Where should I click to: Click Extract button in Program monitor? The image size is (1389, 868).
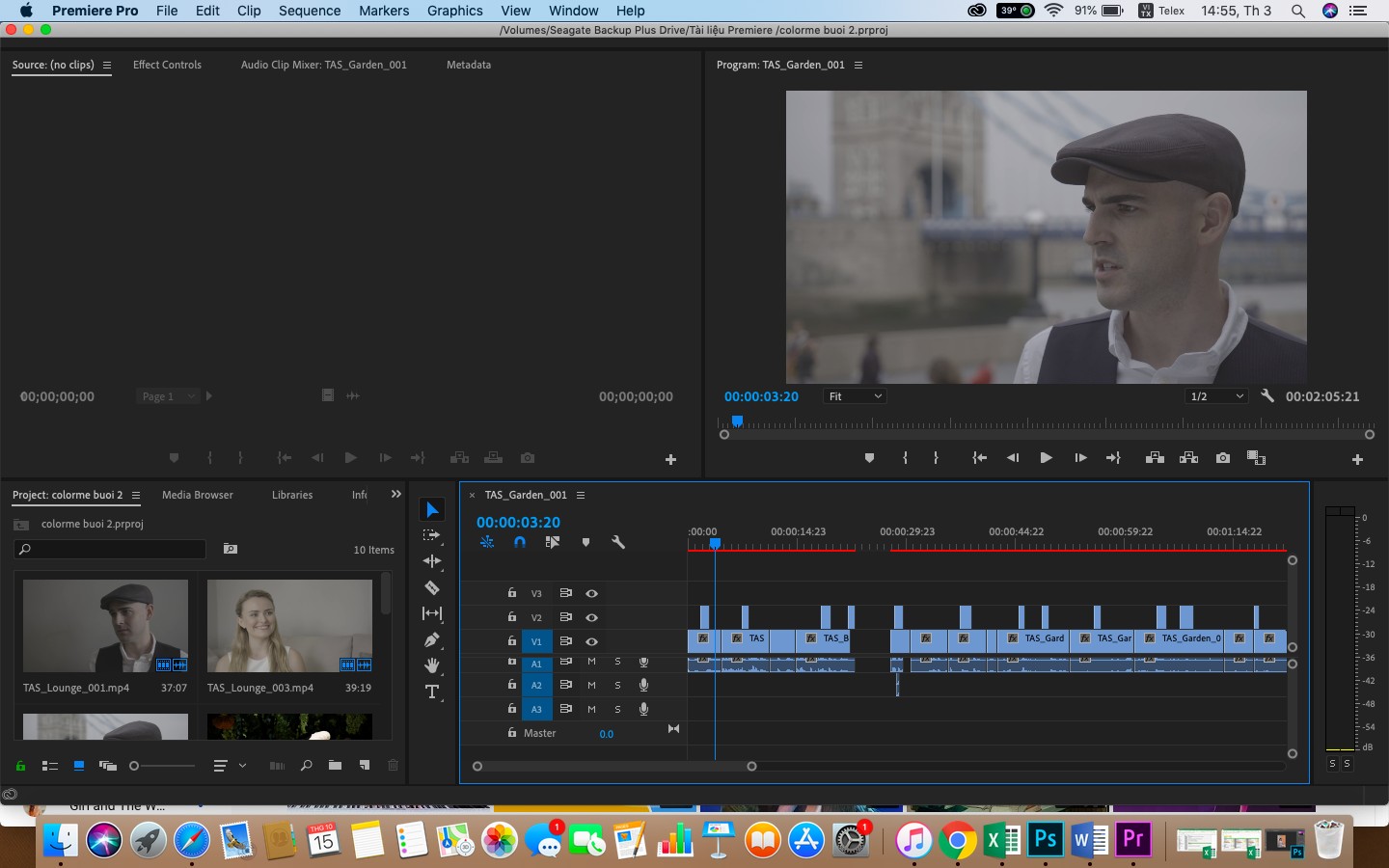(1188, 458)
